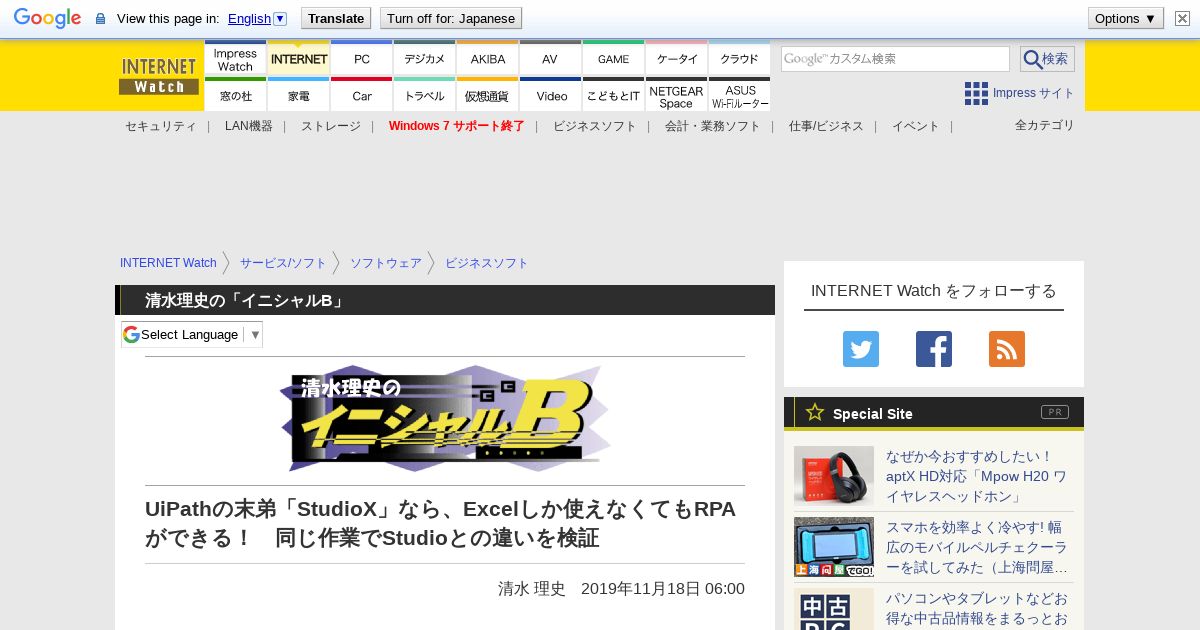Click the INTERNET Watch breadcrumb link
1200x630 pixels.
tap(168, 263)
